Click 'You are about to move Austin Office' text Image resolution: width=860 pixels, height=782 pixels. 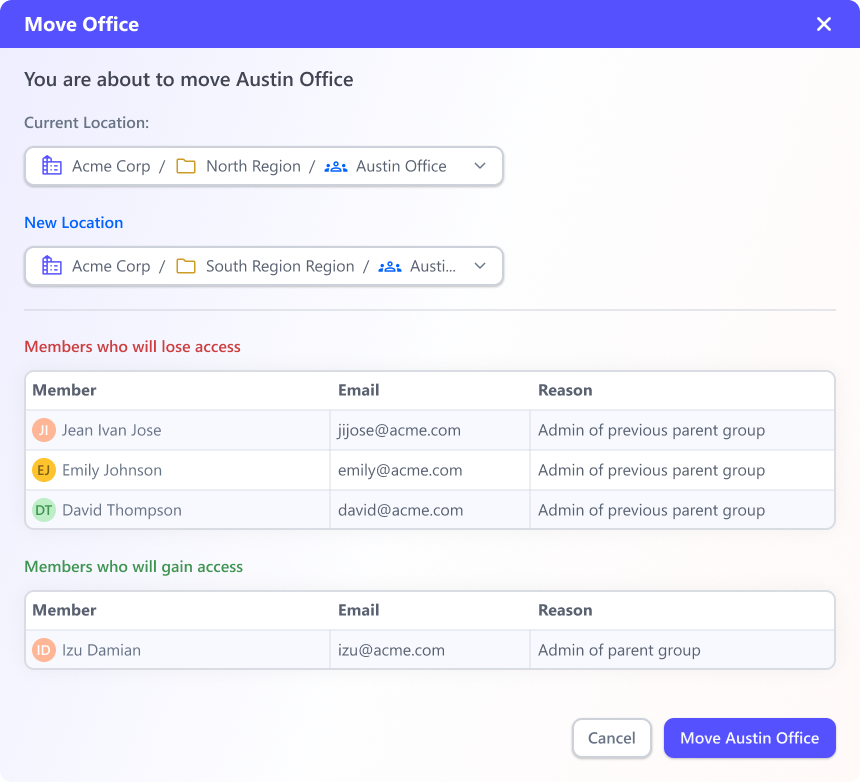[x=189, y=80]
